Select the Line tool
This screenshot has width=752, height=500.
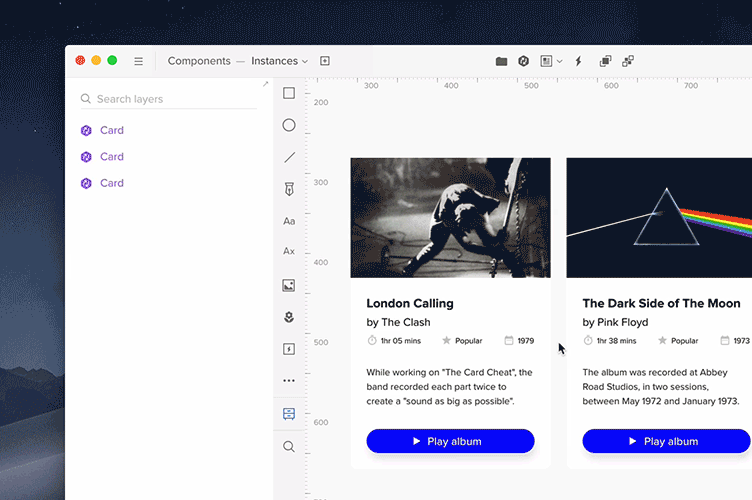(x=289, y=157)
